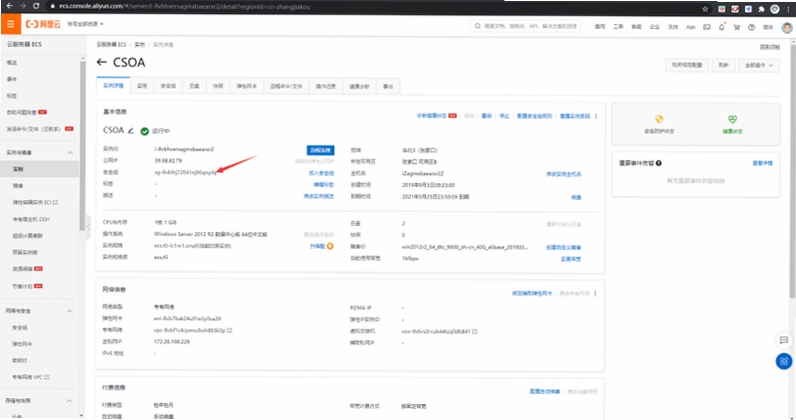Click the edit tags link
796x420 pixels.
[x=323, y=185]
